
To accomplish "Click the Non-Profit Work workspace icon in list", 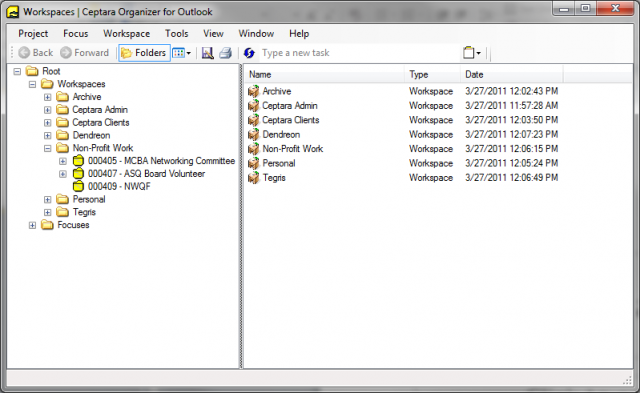I will (253, 149).
